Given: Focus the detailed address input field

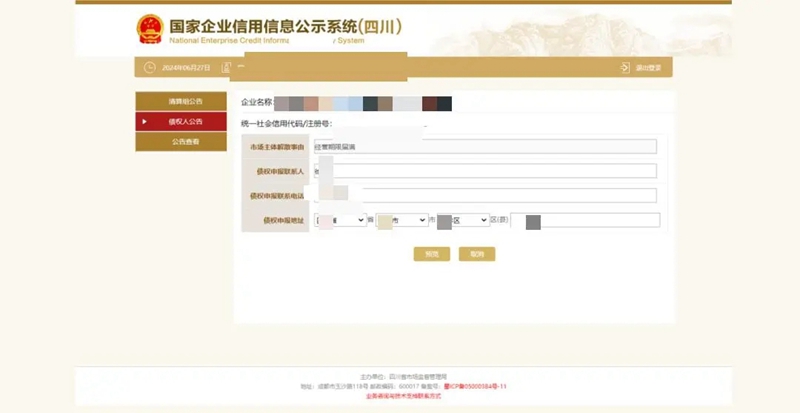Looking at the screenshot, I should (x=585, y=220).
